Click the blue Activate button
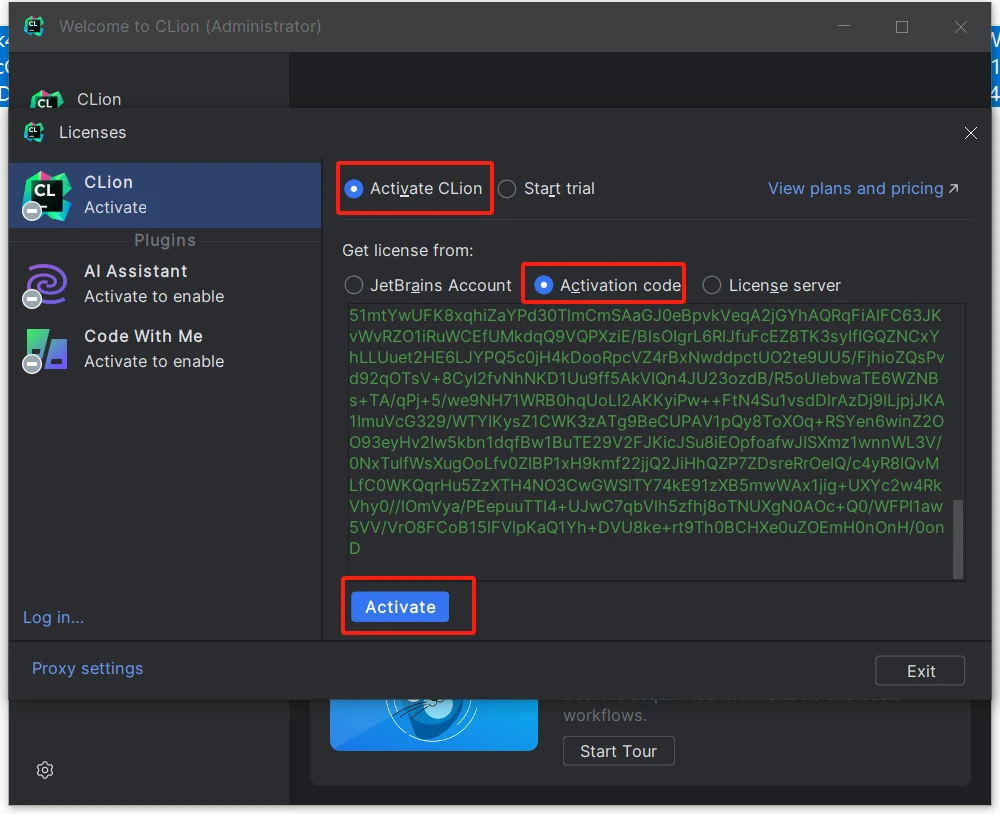 pos(400,607)
